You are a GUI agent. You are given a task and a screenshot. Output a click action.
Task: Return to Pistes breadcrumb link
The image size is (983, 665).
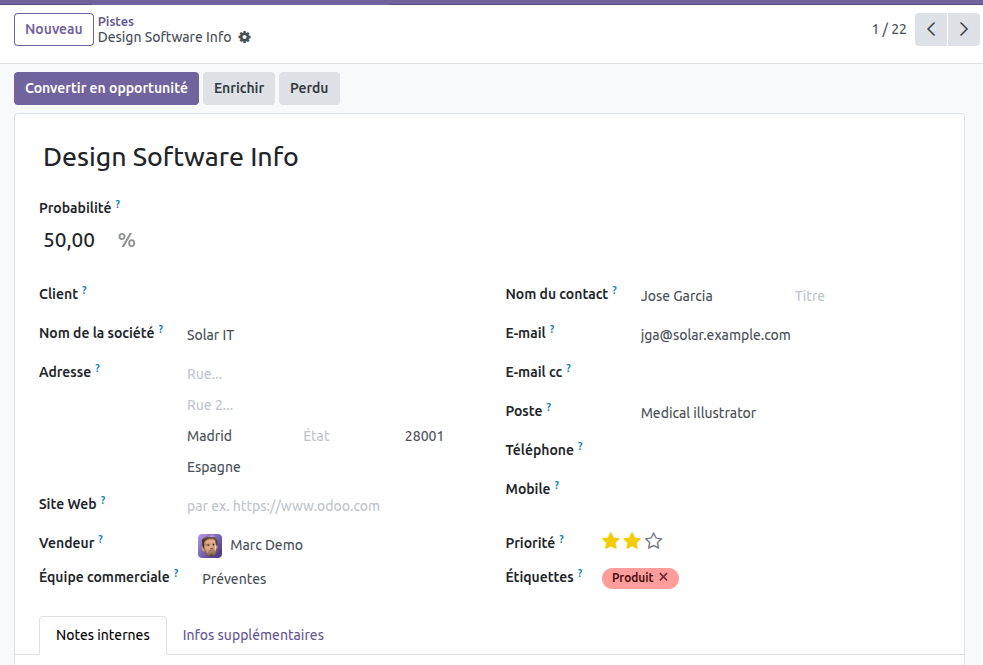pyautogui.click(x=116, y=21)
